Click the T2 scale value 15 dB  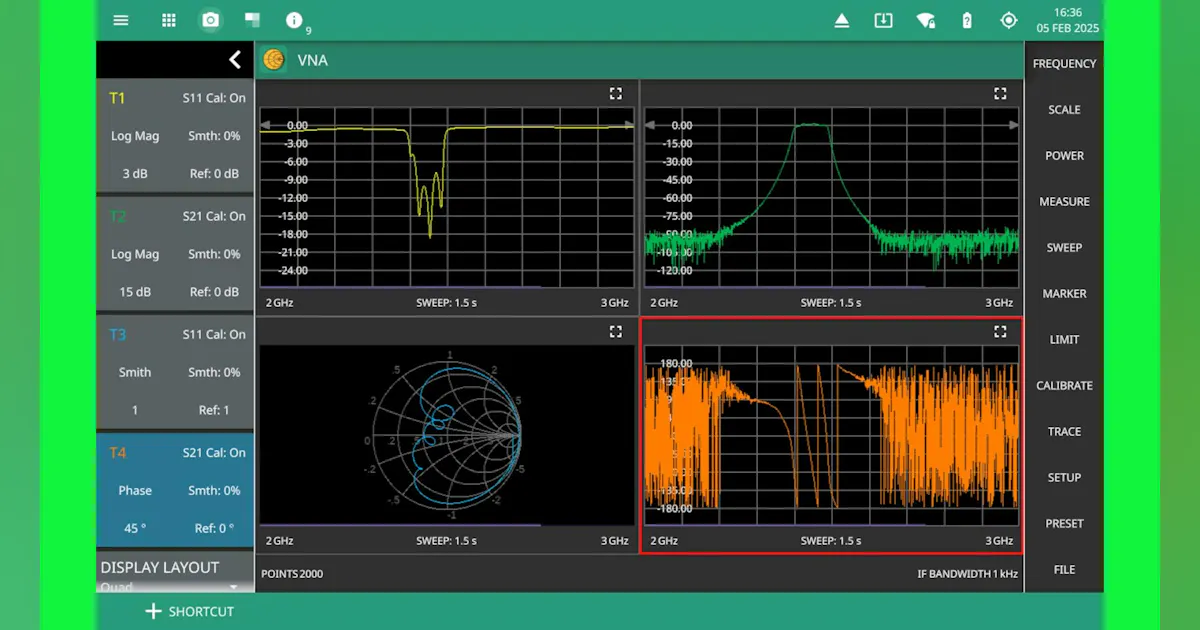point(135,291)
